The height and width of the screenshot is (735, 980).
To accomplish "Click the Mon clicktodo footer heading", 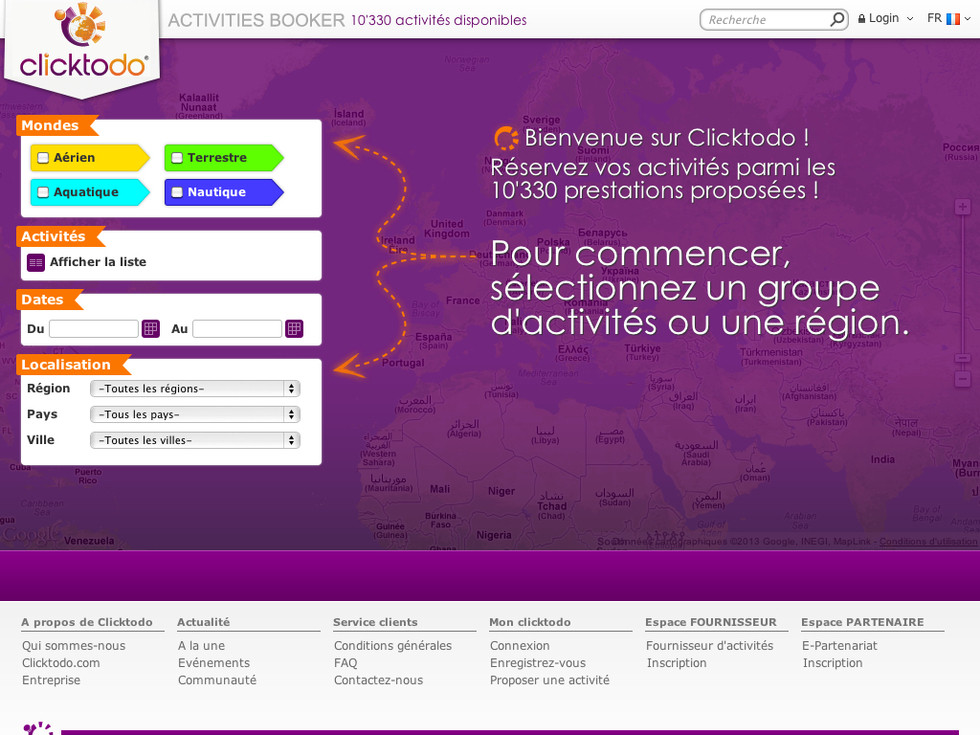I will click(x=530, y=622).
